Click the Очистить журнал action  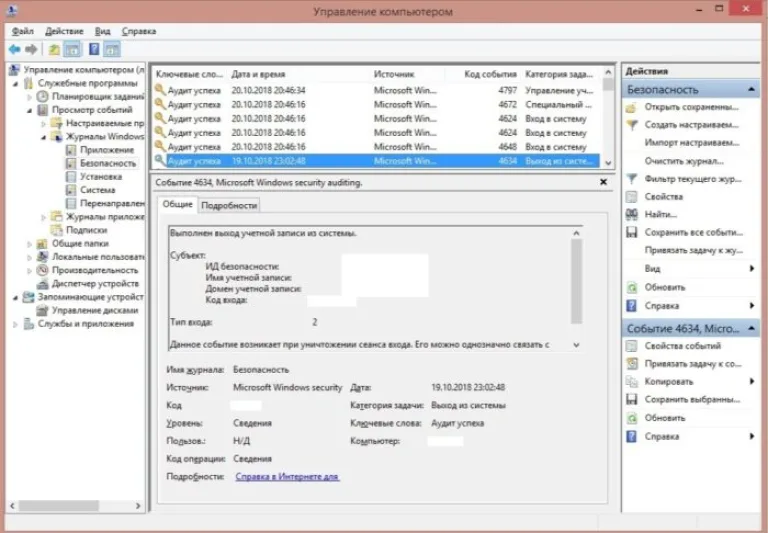(x=684, y=161)
